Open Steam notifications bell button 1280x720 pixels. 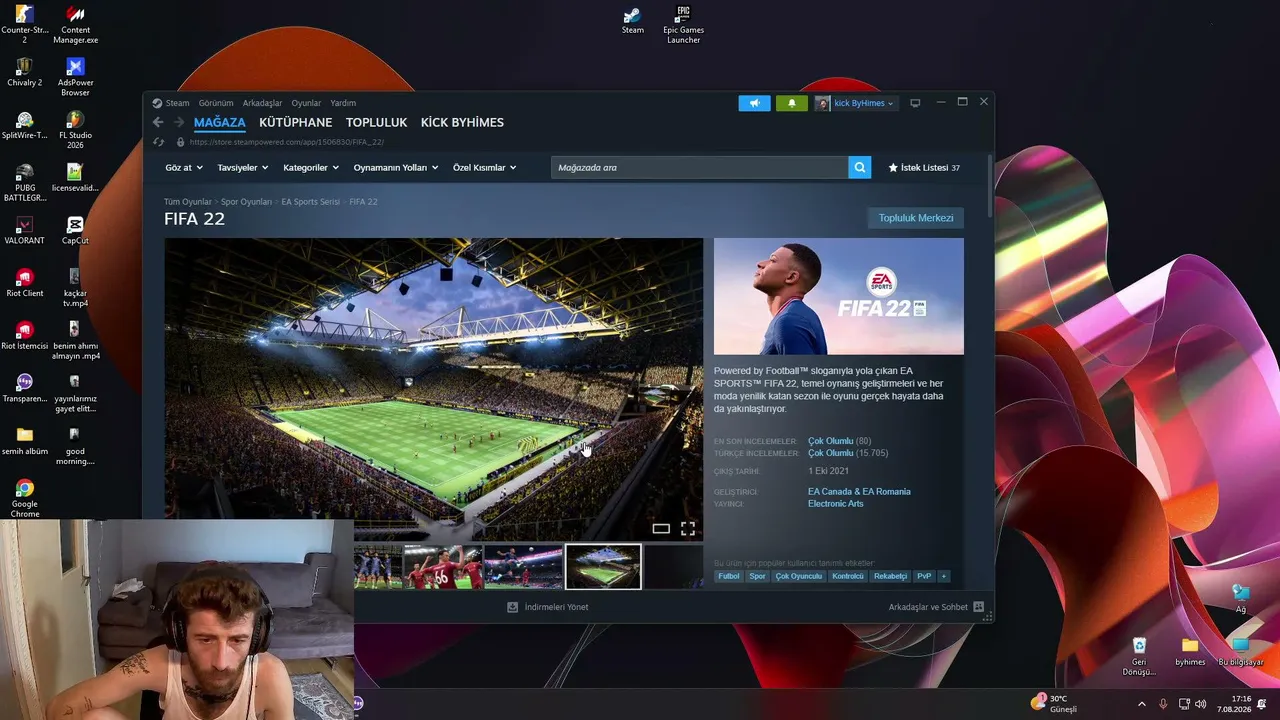[x=792, y=103]
